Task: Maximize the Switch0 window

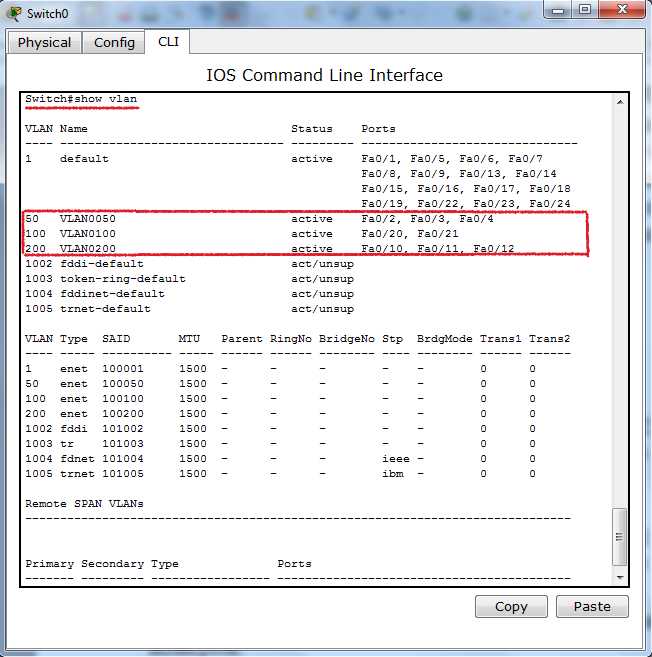Action: coord(584,11)
